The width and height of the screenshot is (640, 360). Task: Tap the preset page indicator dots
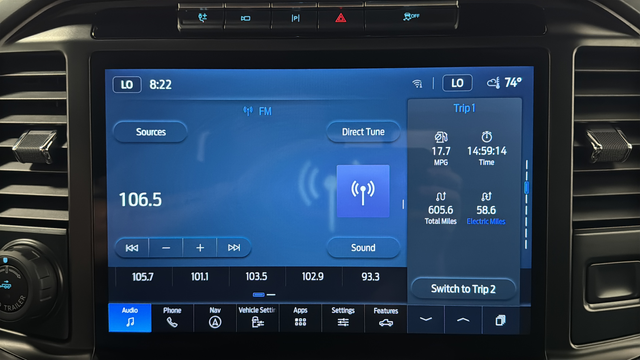(264, 294)
